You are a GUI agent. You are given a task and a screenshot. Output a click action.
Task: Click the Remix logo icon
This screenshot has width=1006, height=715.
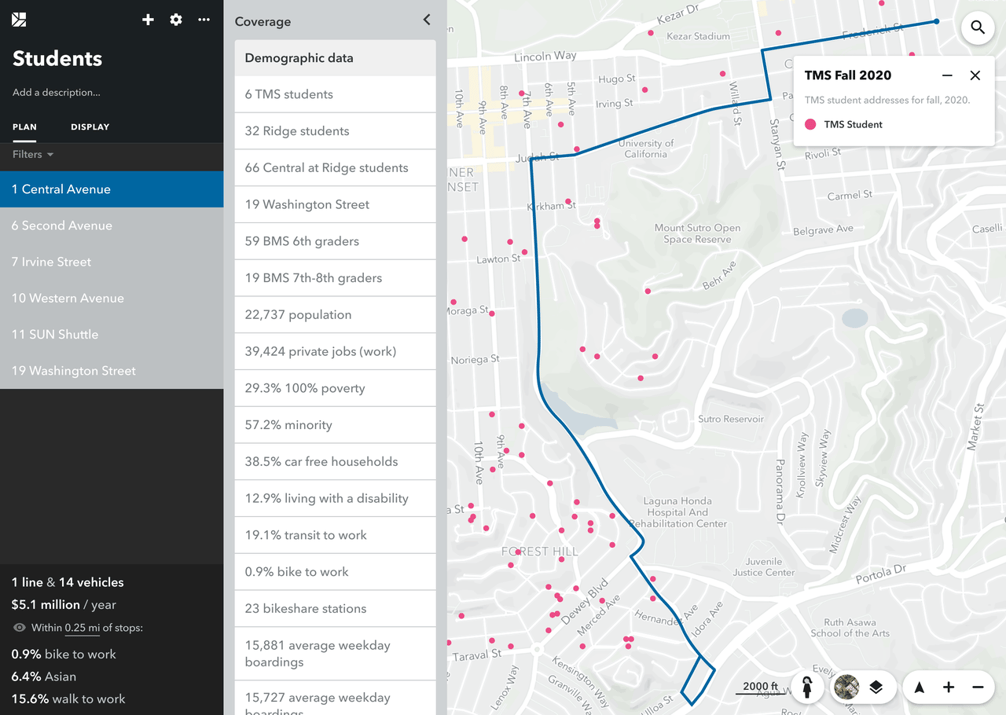pyautogui.click(x=19, y=20)
